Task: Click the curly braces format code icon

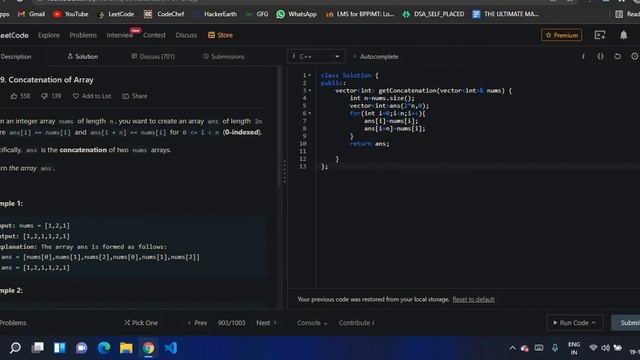Action: coord(600,56)
